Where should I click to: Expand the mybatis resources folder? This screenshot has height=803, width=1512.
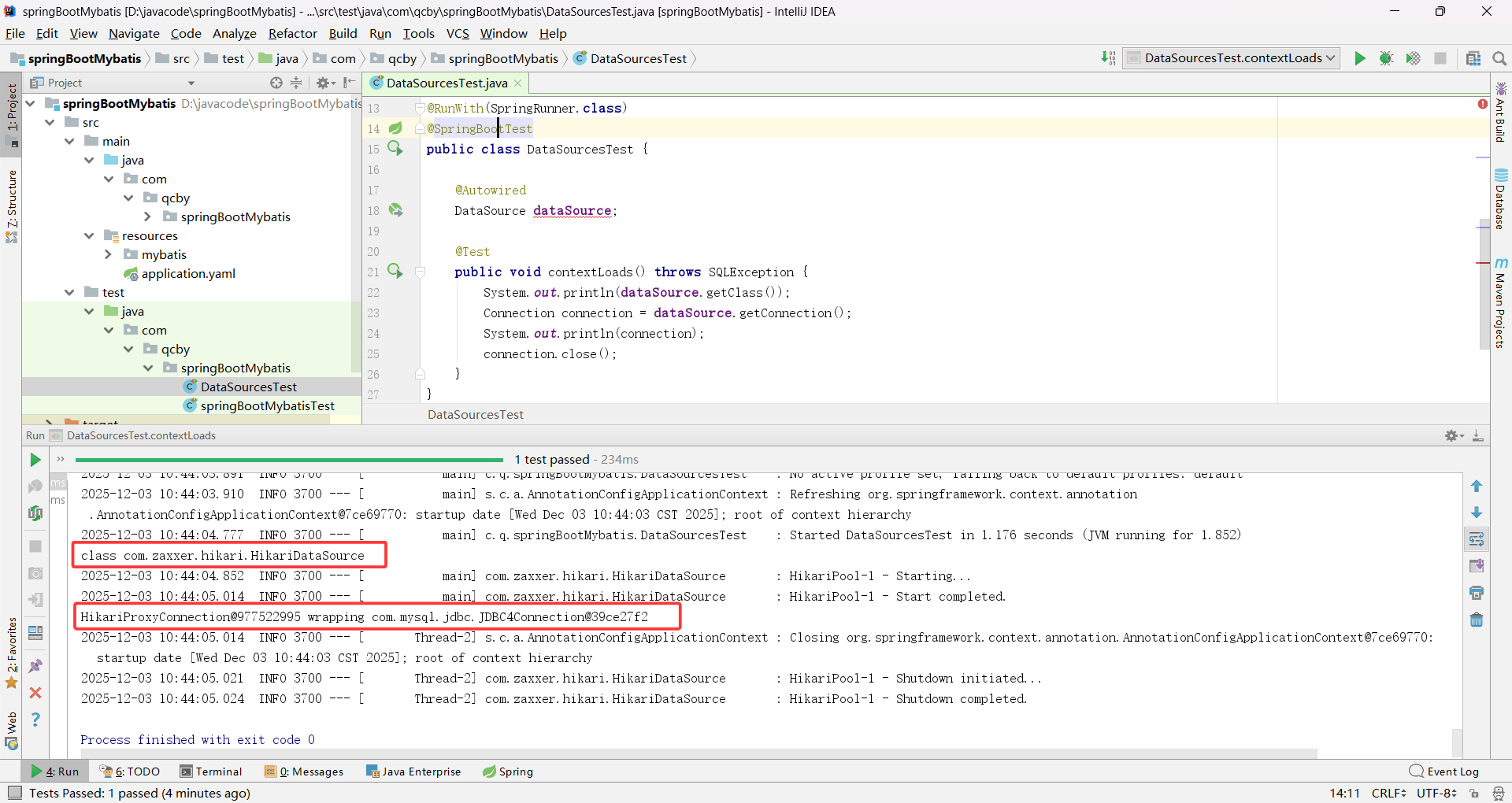109,254
